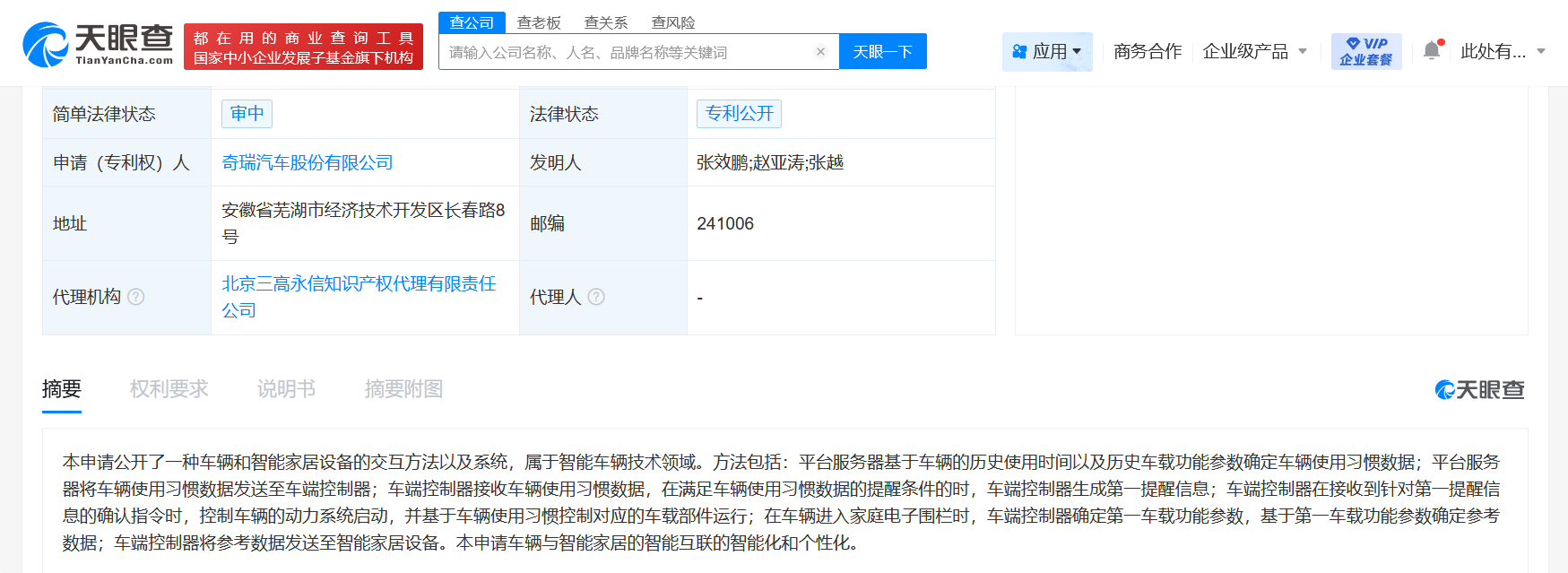This screenshot has height=573, width=1568.
Task: Click the 法律状态 label cell
Action: 603,114
